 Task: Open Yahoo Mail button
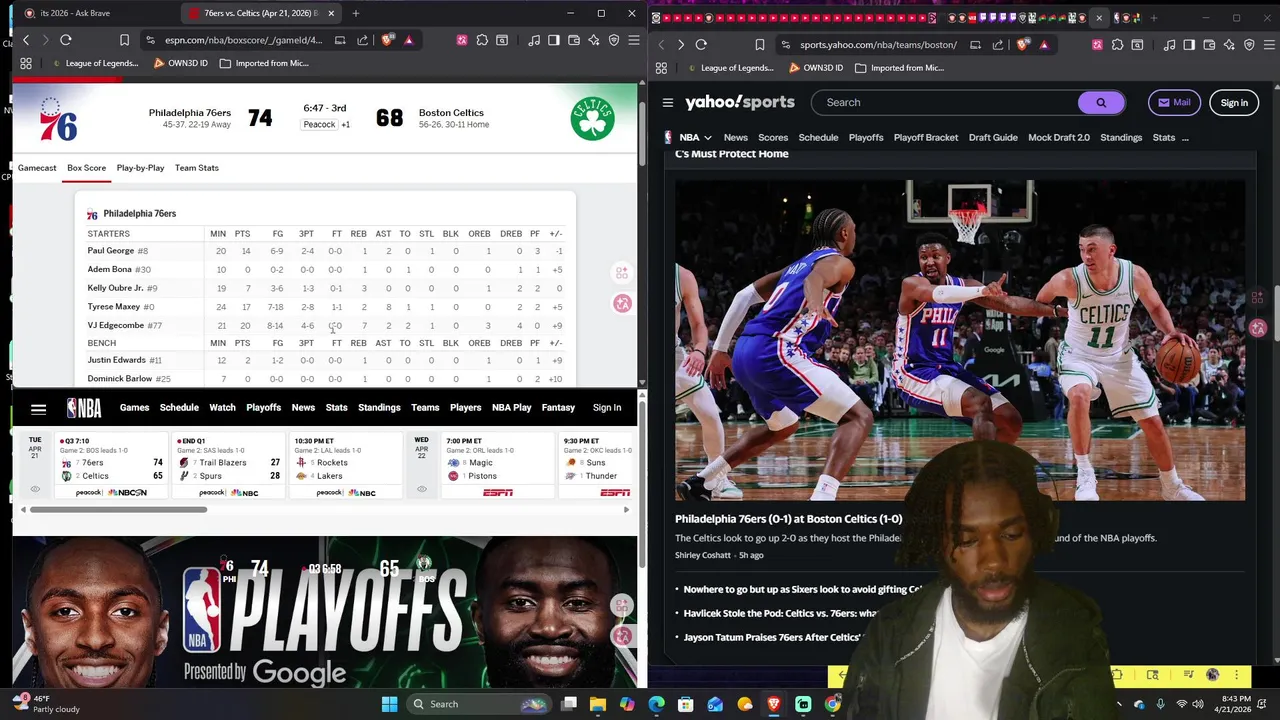pos(1174,102)
